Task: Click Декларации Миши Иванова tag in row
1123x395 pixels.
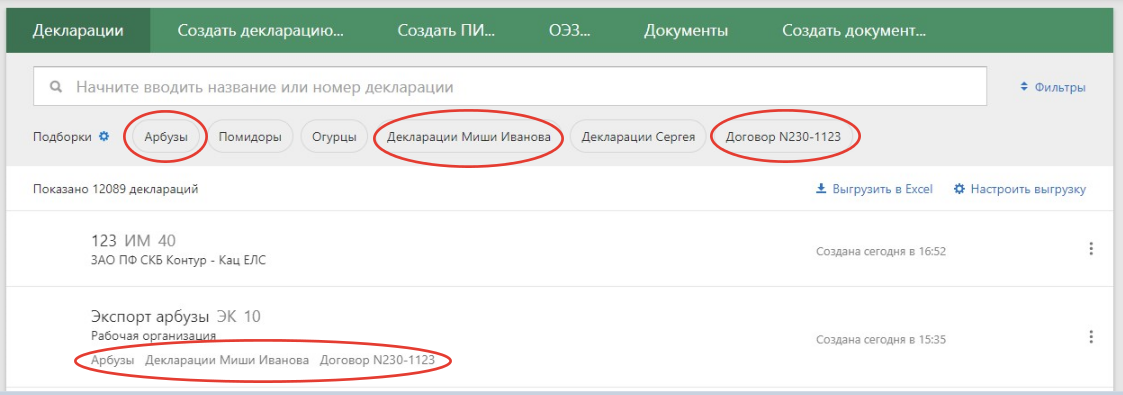Action: 227,361
